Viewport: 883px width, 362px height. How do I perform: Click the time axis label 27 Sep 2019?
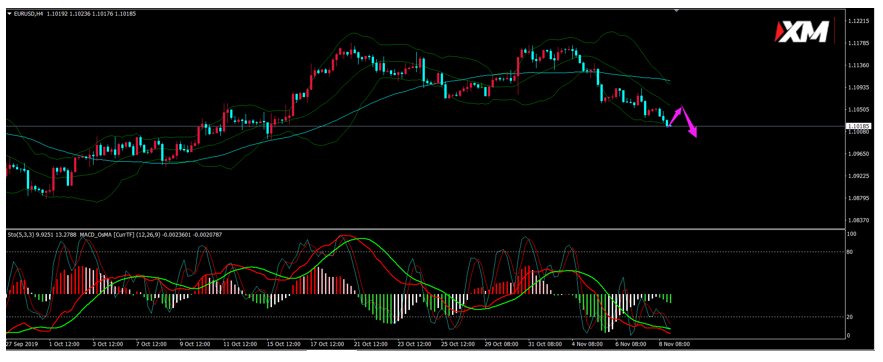(22, 343)
